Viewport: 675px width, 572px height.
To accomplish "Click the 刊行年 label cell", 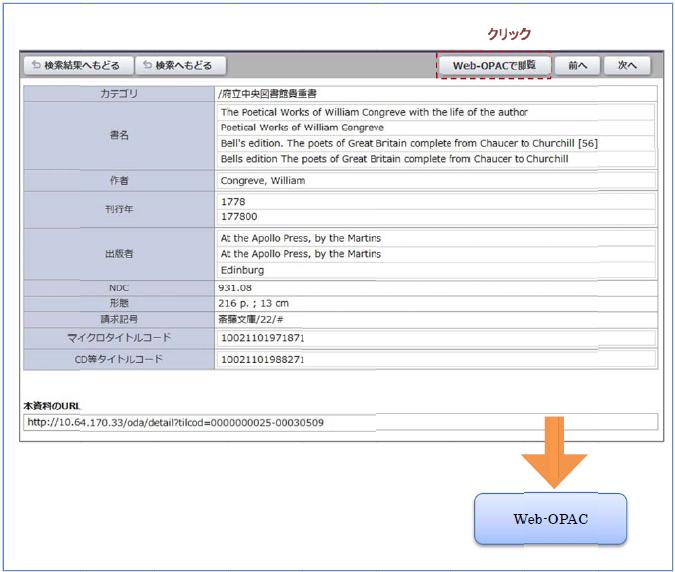I will click(x=119, y=210).
